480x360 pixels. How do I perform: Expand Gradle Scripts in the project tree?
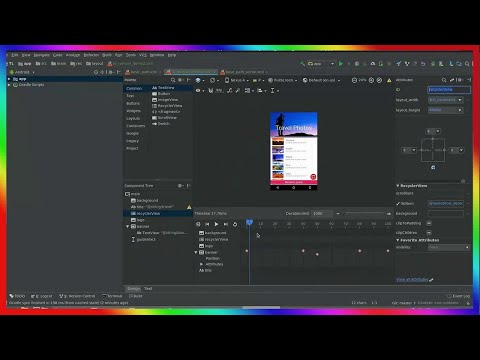point(9,85)
